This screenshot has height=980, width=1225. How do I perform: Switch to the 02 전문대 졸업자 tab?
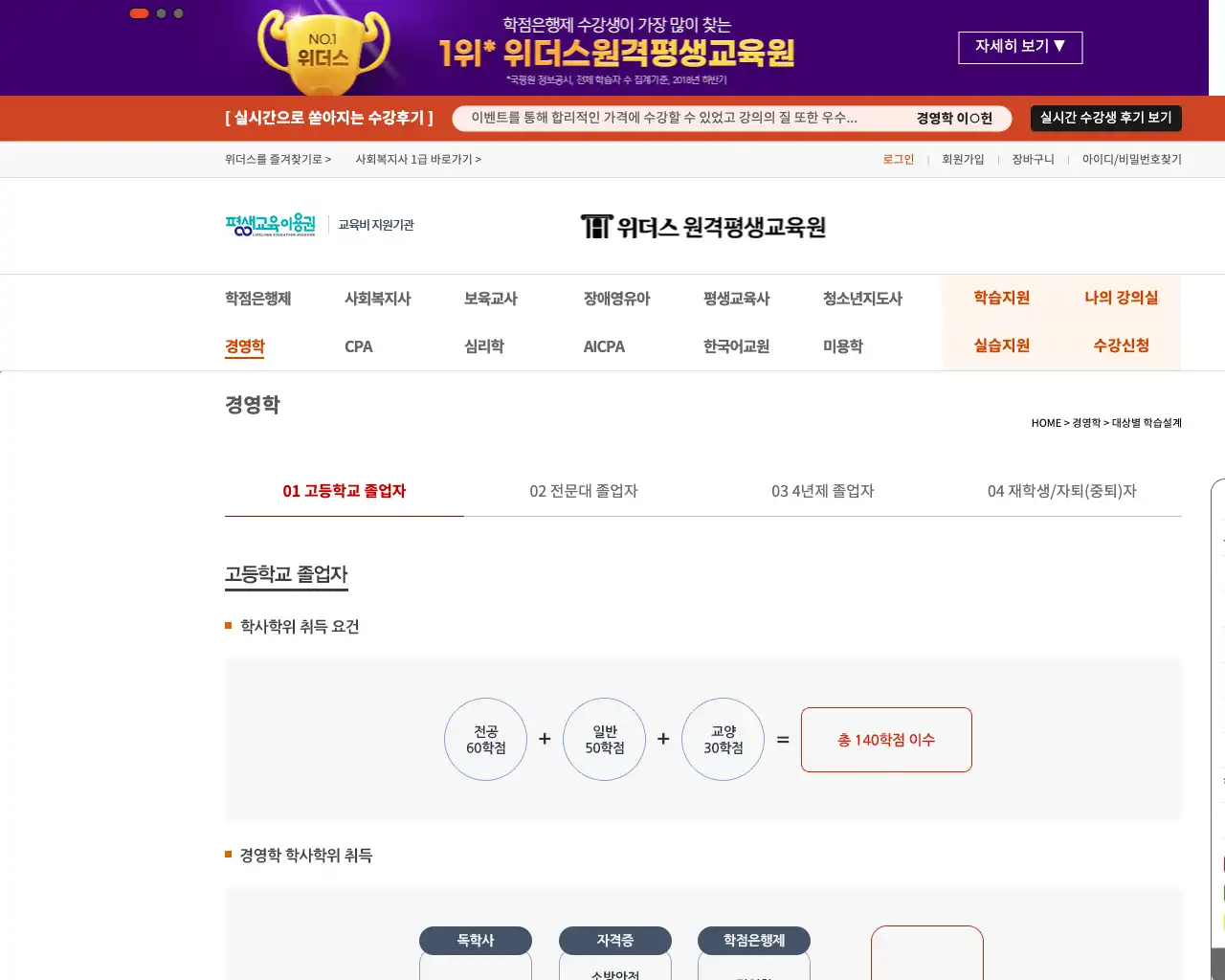pos(582,491)
